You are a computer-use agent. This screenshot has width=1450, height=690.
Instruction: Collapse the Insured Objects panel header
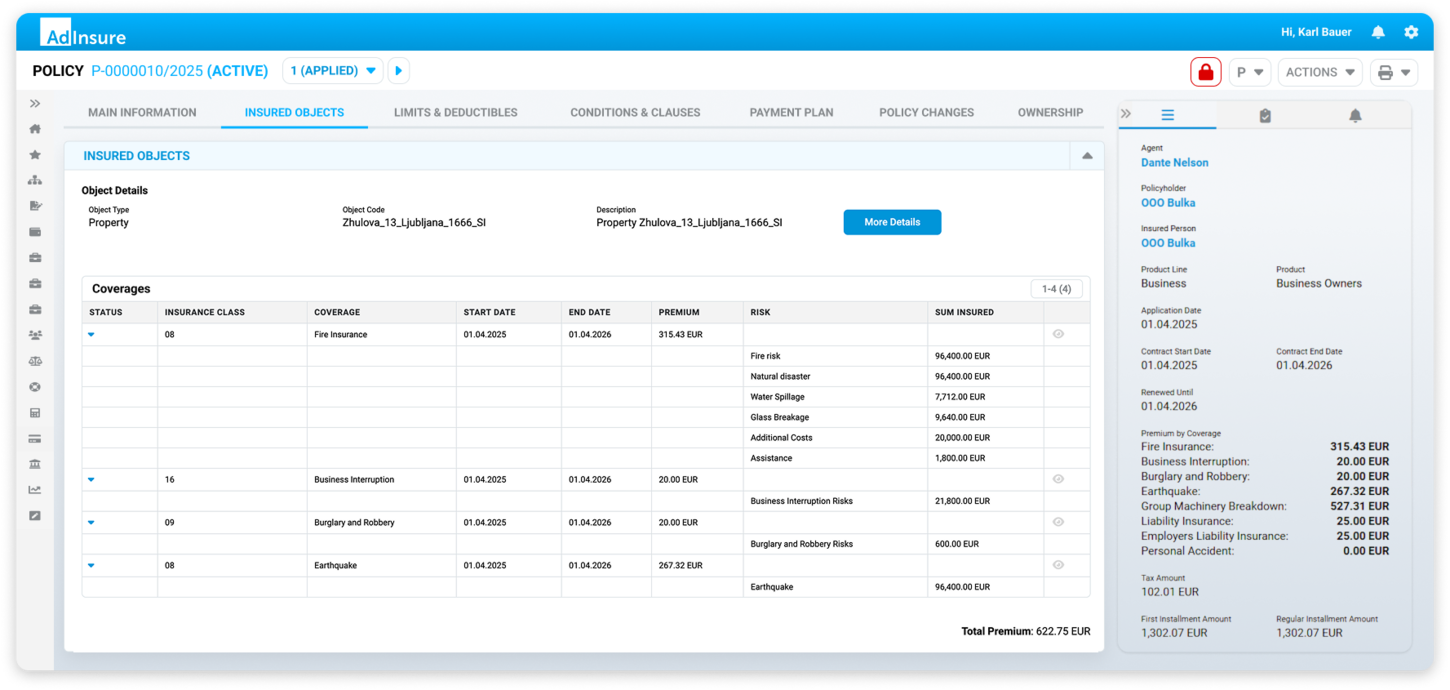point(1085,156)
